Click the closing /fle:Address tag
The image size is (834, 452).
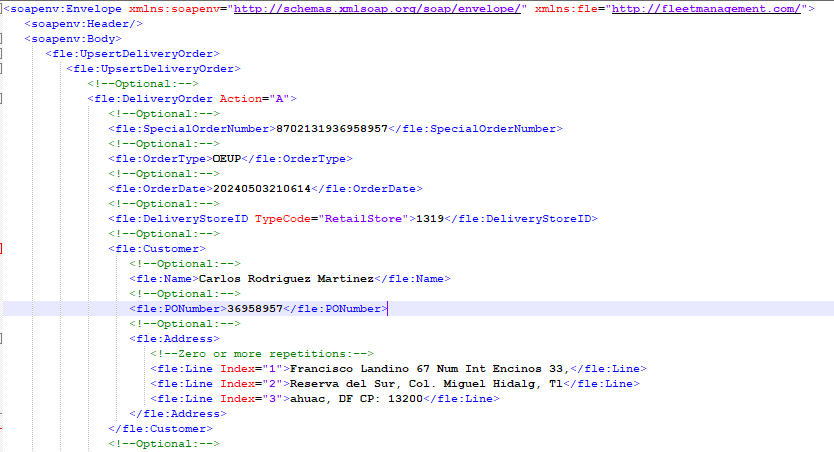click(178, 414)
